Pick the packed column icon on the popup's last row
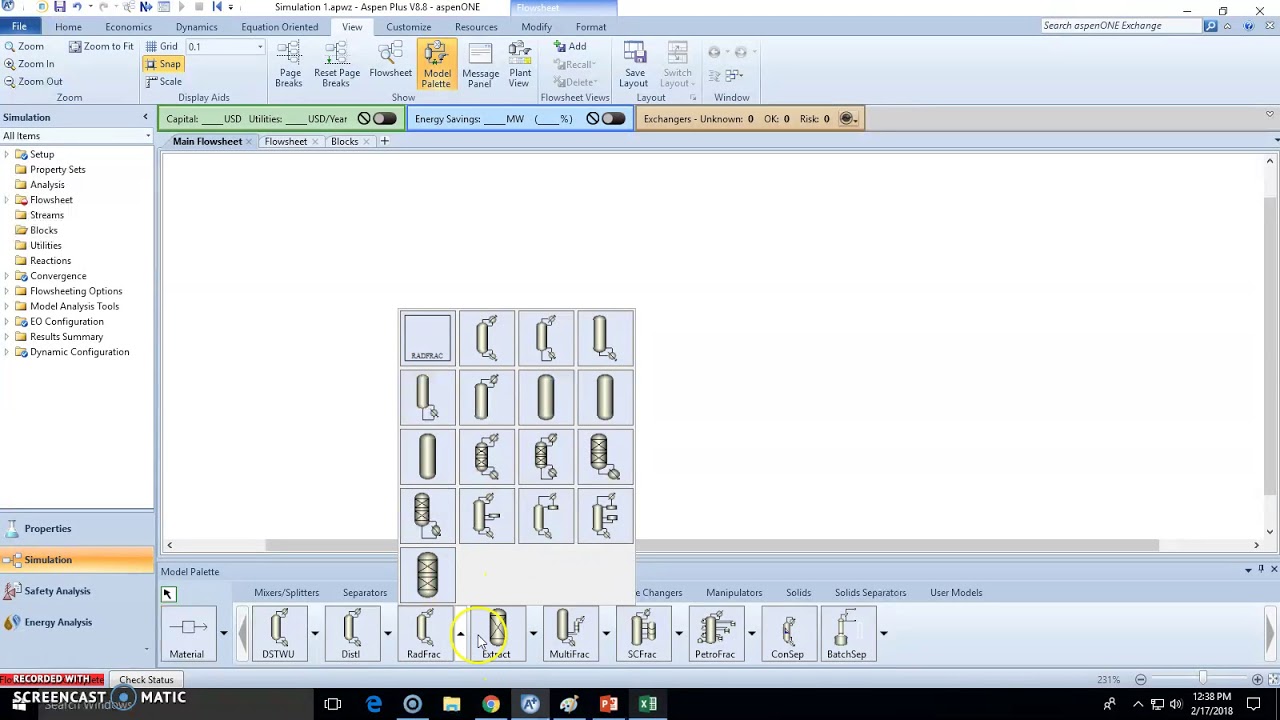This screenshot has height=720, width=1280. tap(427, 575)
